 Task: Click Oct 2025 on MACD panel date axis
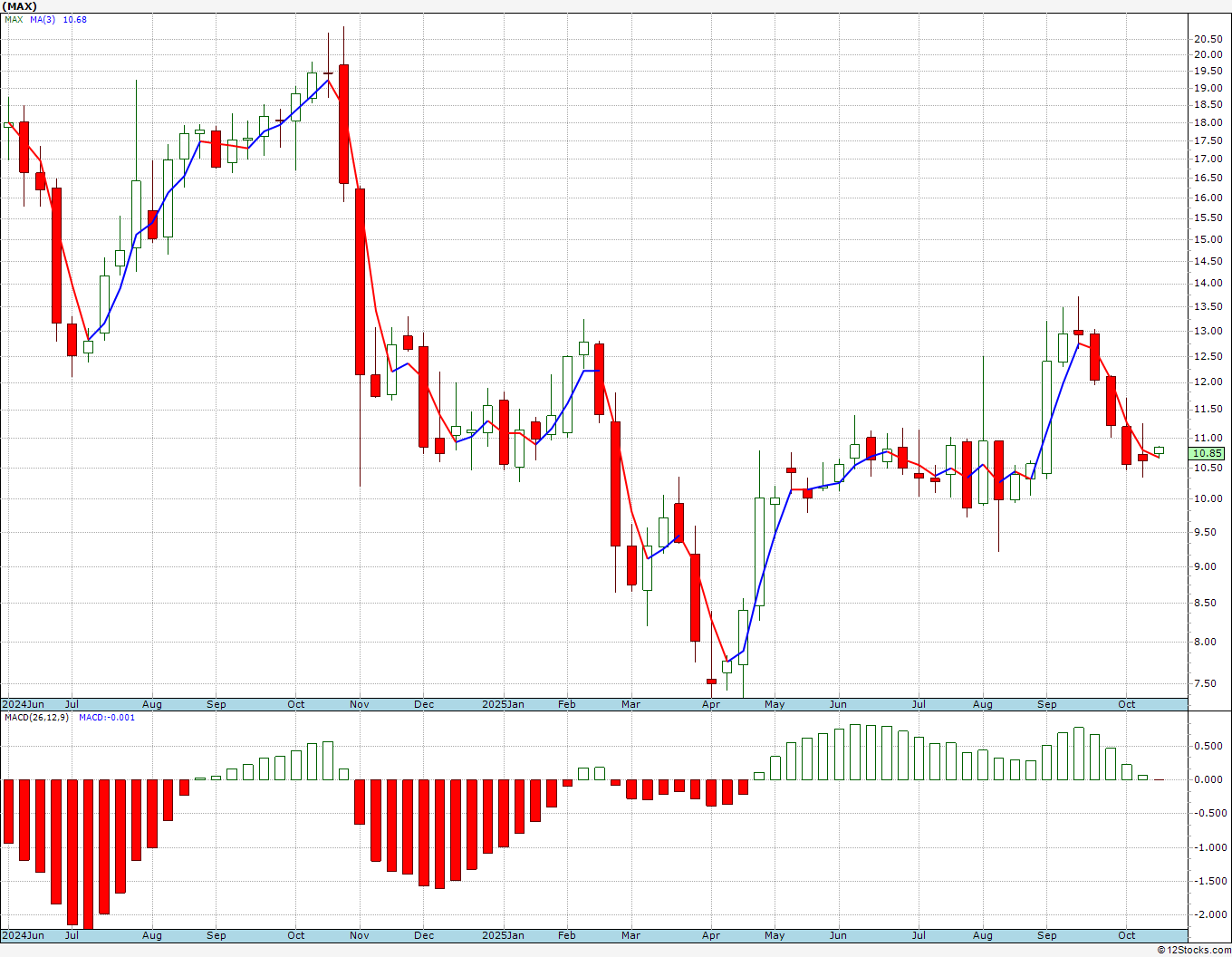[1126, 935]
